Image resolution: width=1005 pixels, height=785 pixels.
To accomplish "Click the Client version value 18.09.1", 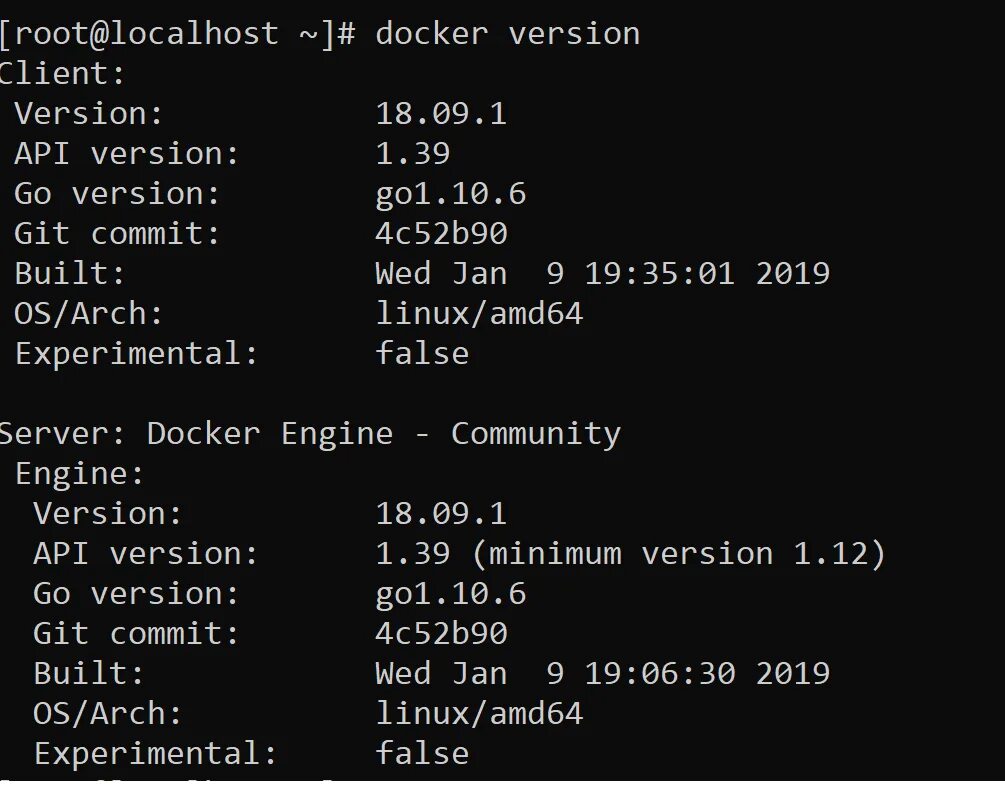I will click(441, 113).
